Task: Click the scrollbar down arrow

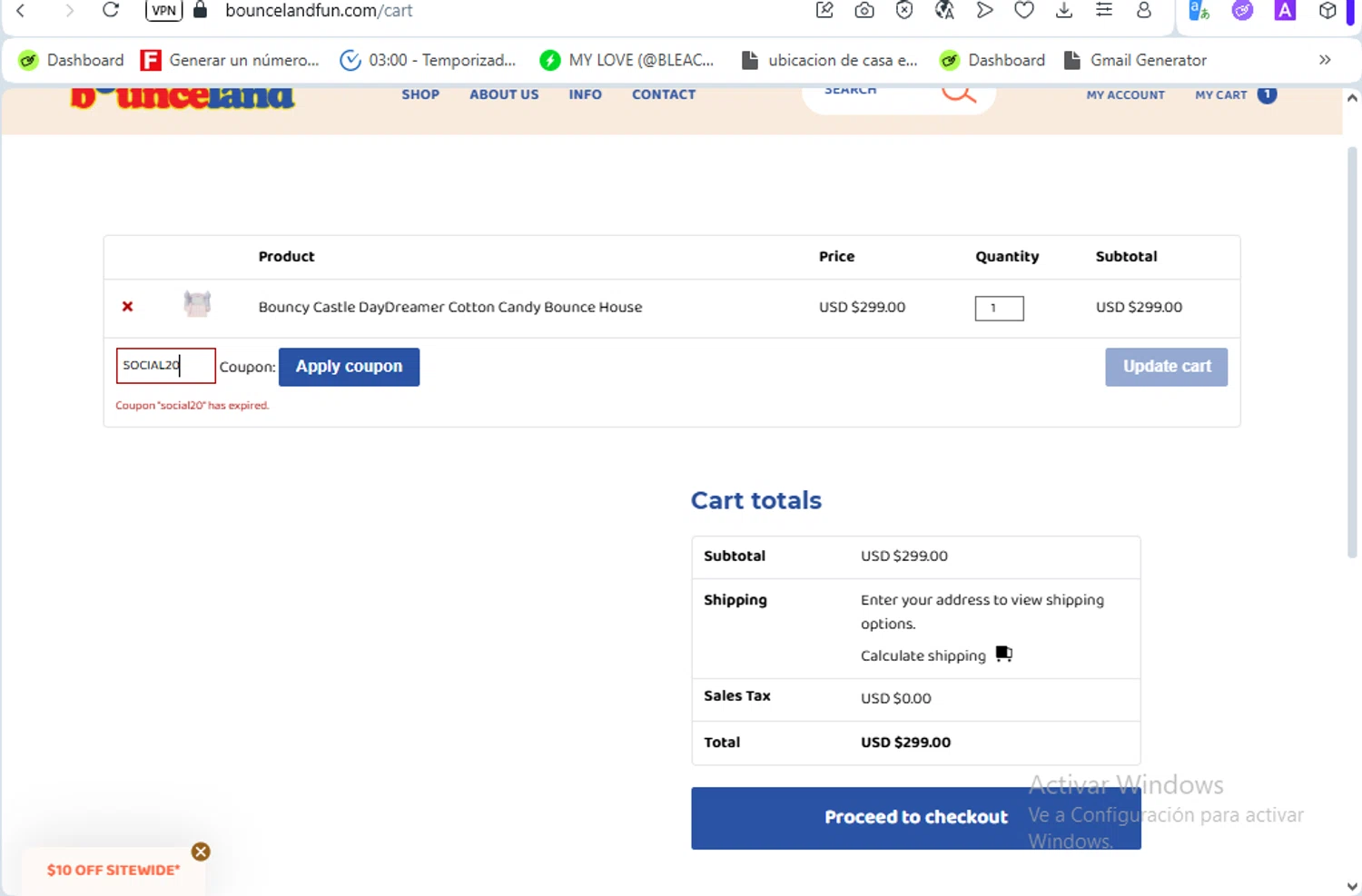Action: (x=1352, y=886)
